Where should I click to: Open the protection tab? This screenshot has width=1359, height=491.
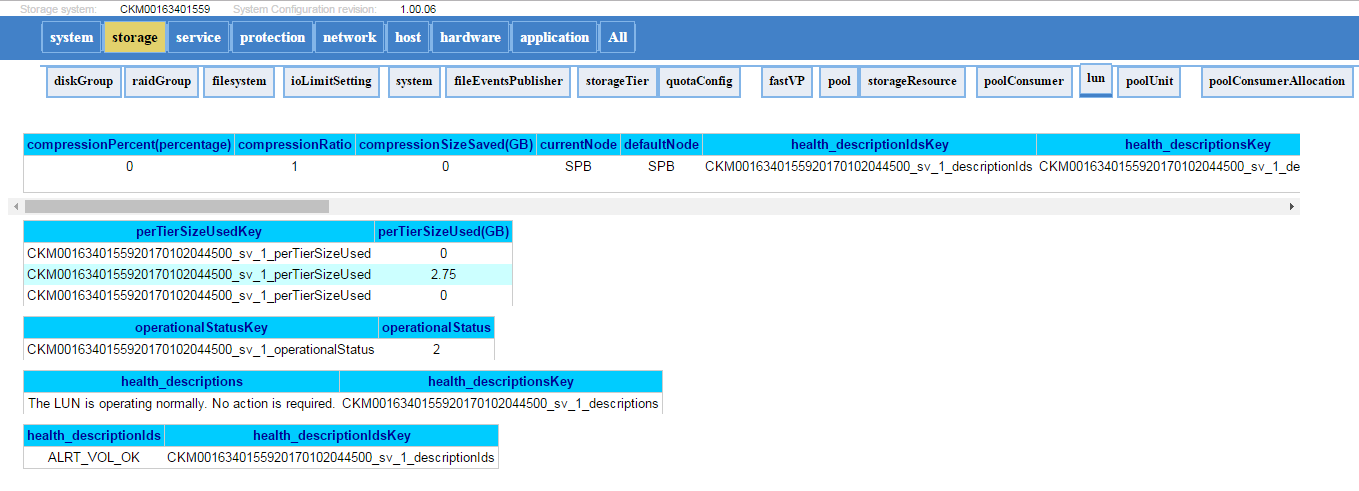272,38
